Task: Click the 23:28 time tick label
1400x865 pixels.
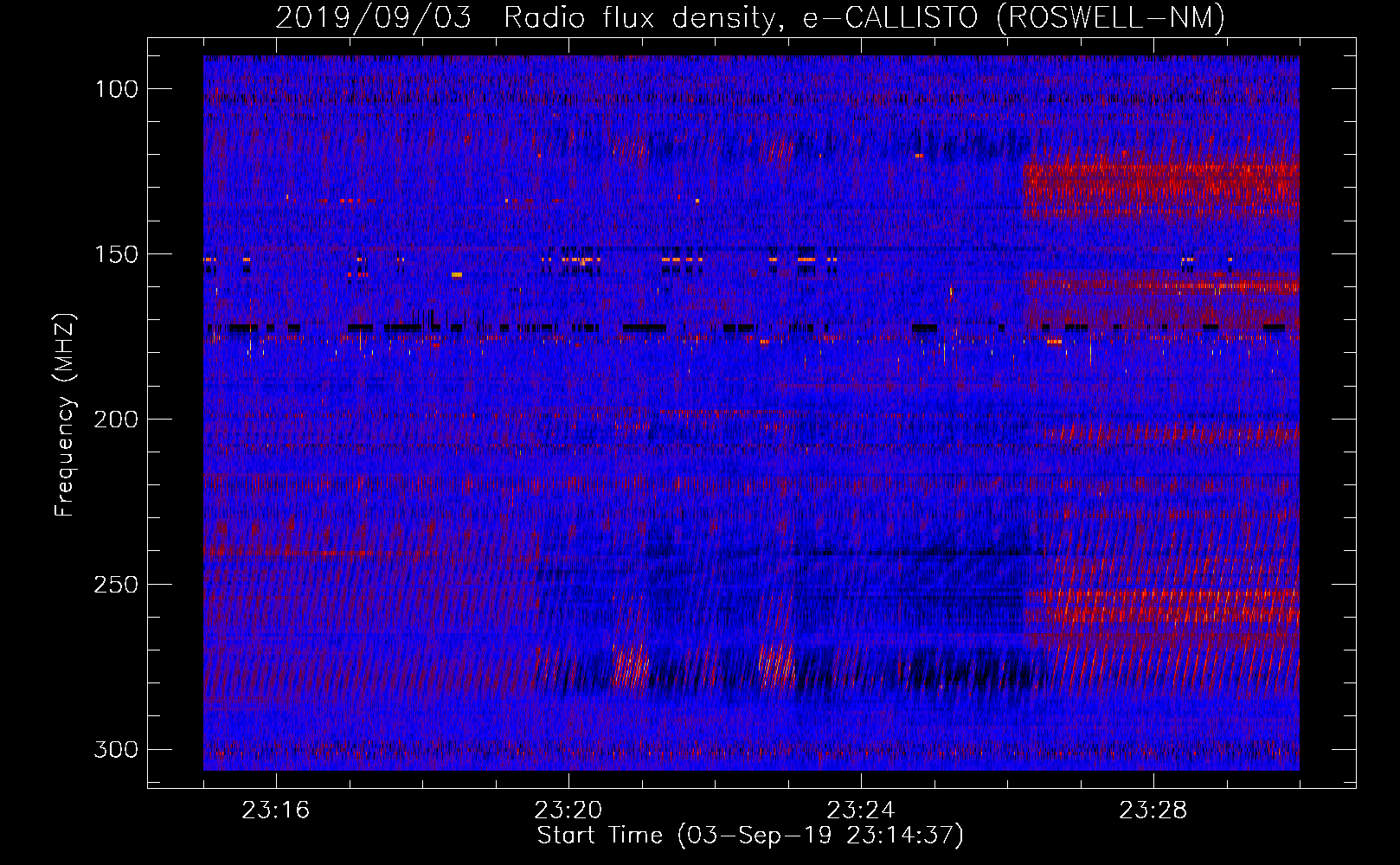Action: (x=1153, y=811)
